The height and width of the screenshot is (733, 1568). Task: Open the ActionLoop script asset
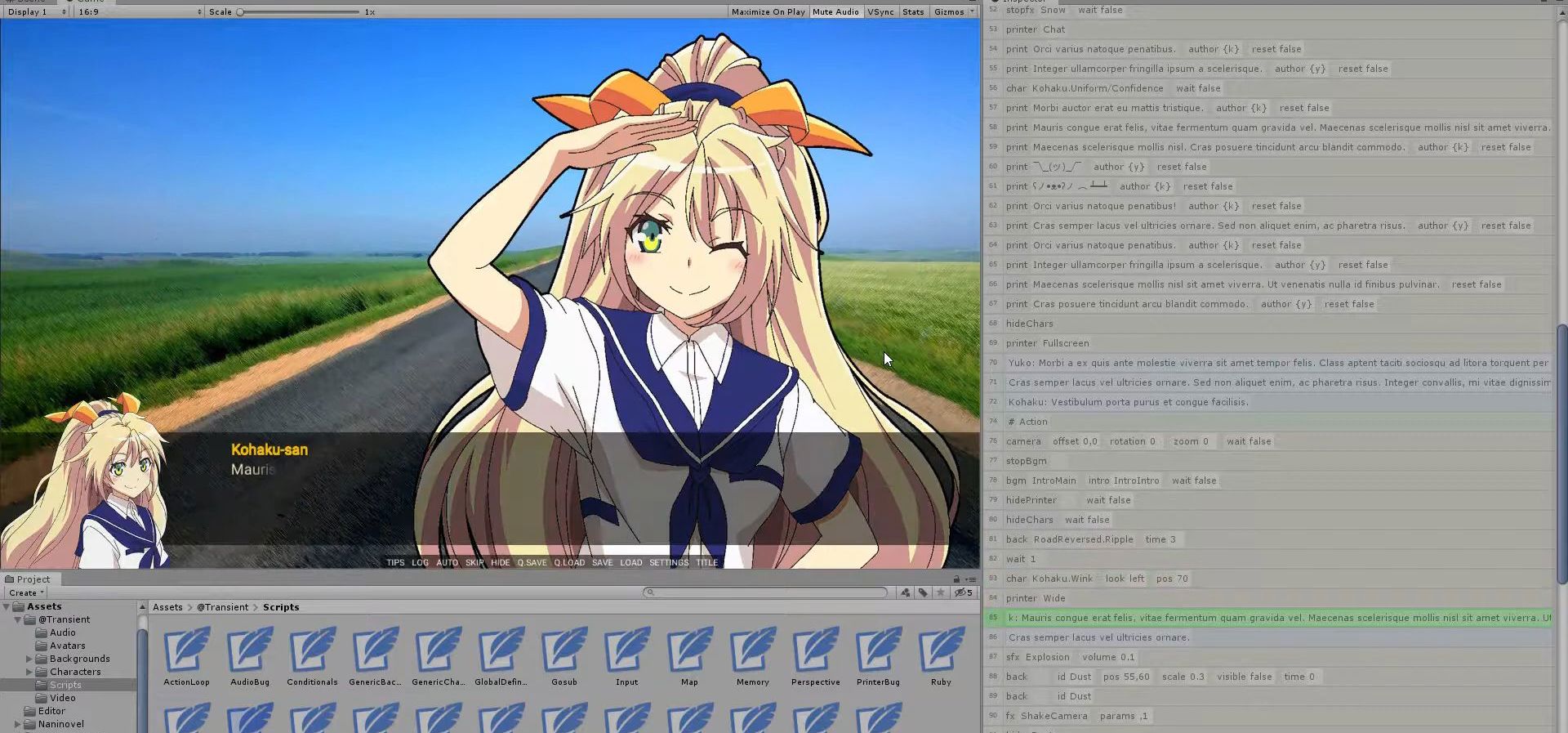point(186,652)
